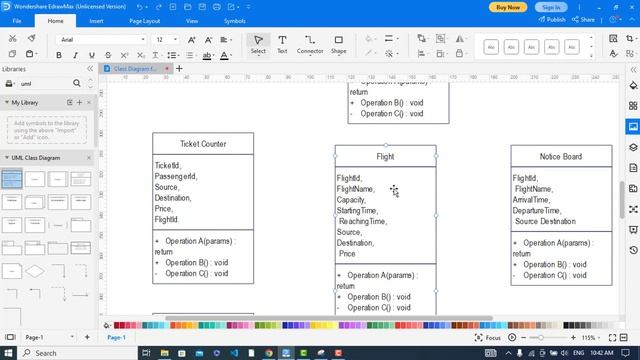Viewport: 640px width, 360px height.
Task: Select the first UML class shape thumbnail
Action: tap(12, 179)
